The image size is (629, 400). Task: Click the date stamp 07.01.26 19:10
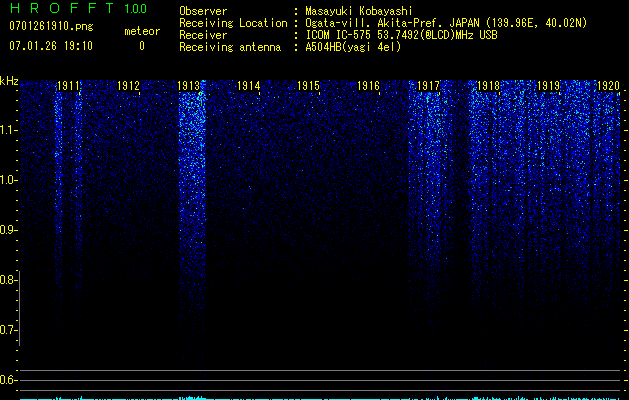pyautogui.click(x=51, y=46)
